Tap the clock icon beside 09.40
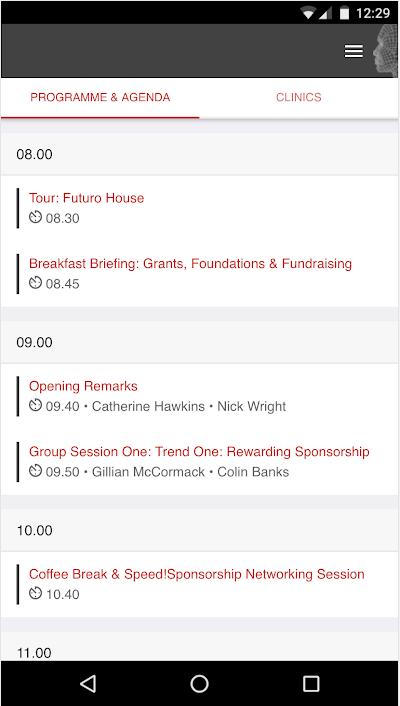Image resolution: width=400 pixels, height=706 pixels. pos(36,406)
